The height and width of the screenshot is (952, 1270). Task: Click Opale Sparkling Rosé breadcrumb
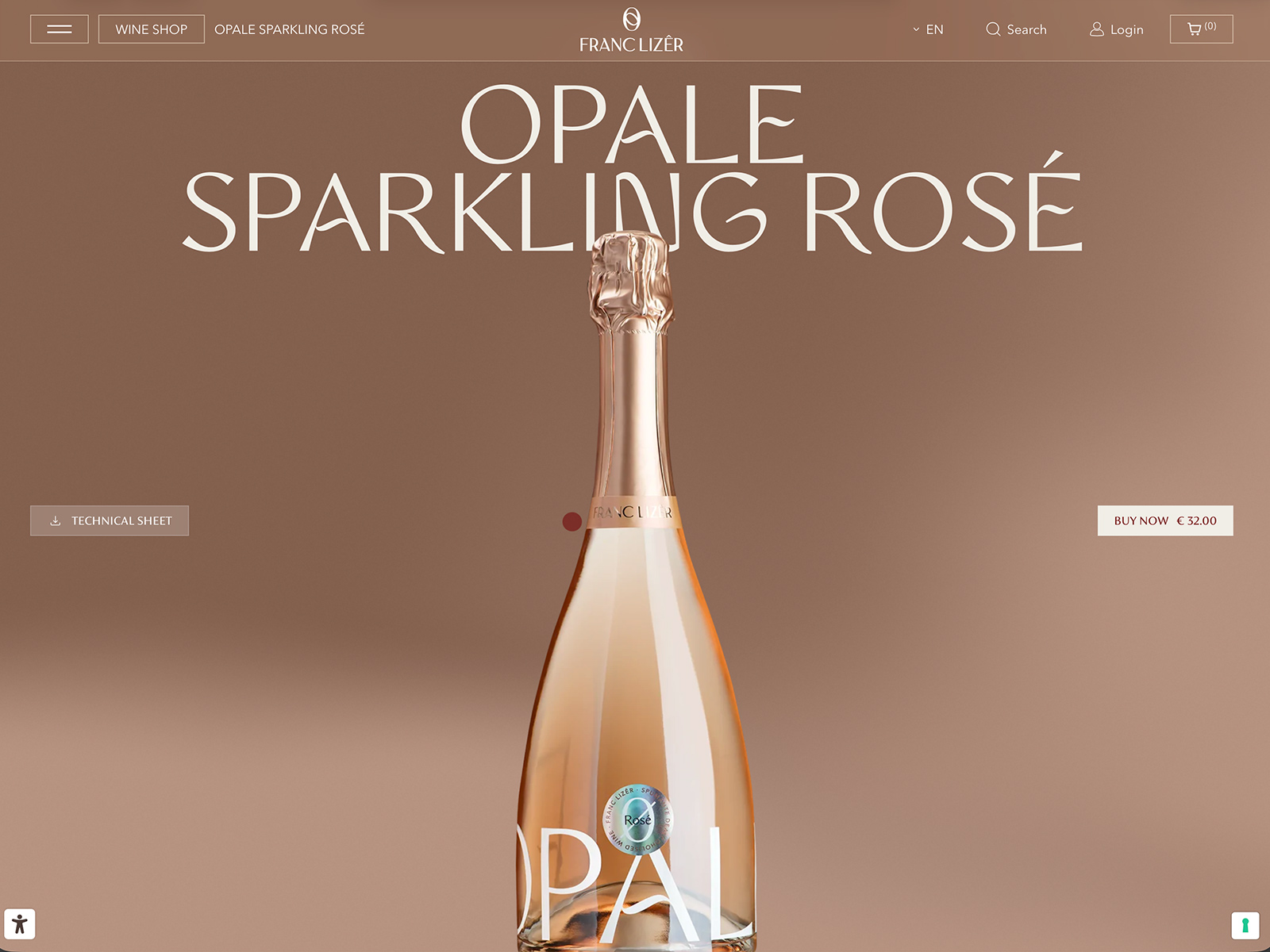pos(290,29)
